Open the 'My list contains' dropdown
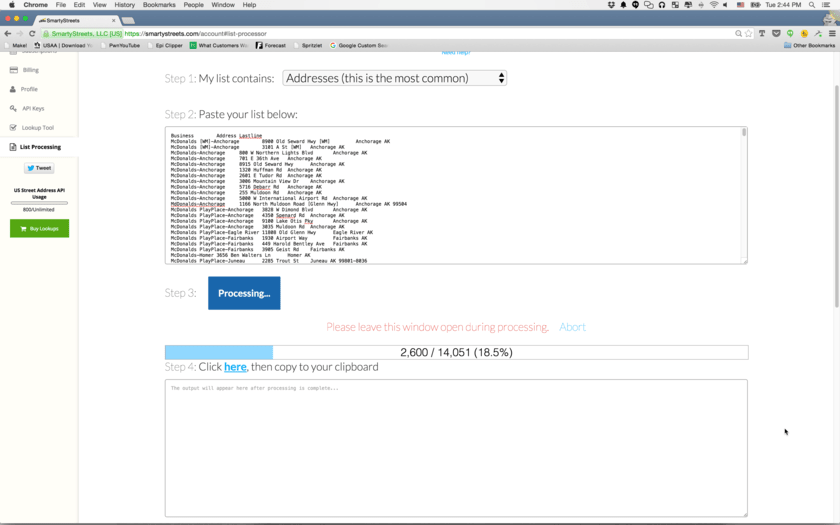The image size is (840, 525). 394,78
